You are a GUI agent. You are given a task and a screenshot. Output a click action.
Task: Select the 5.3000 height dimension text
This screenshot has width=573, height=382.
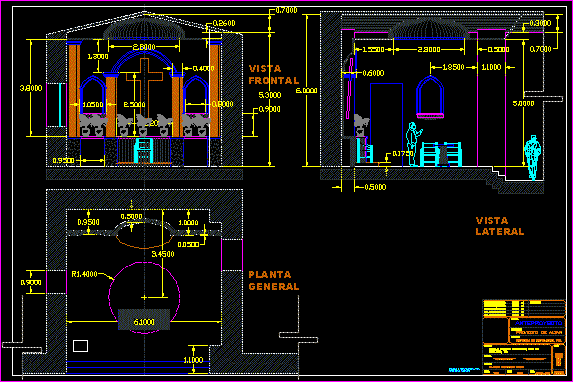(270, 95)
